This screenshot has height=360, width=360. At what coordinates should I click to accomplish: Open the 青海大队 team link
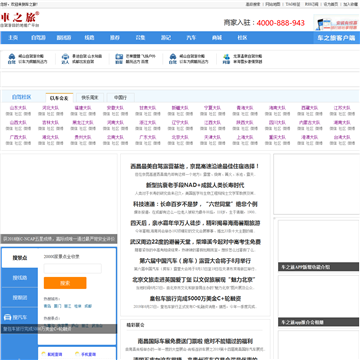245,108
